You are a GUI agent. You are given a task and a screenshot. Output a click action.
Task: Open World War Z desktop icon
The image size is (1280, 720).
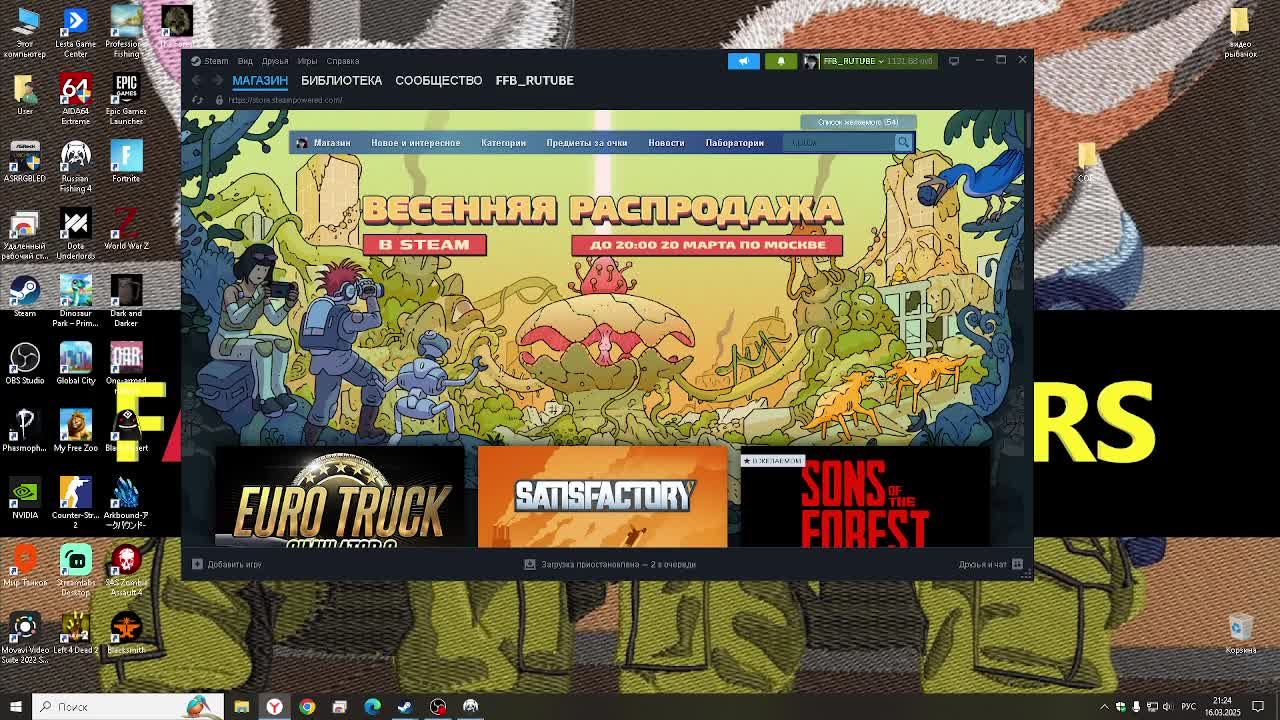(126, 229)
